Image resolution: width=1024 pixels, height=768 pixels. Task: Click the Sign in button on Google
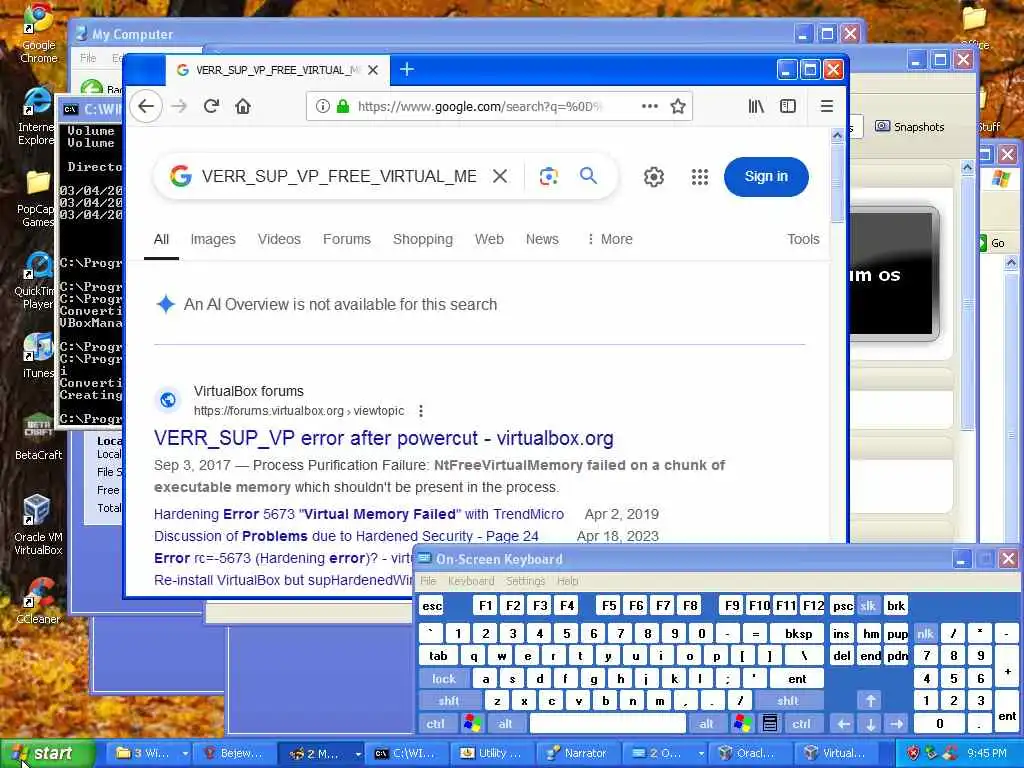pyautogui.click(x=766, y=176)
